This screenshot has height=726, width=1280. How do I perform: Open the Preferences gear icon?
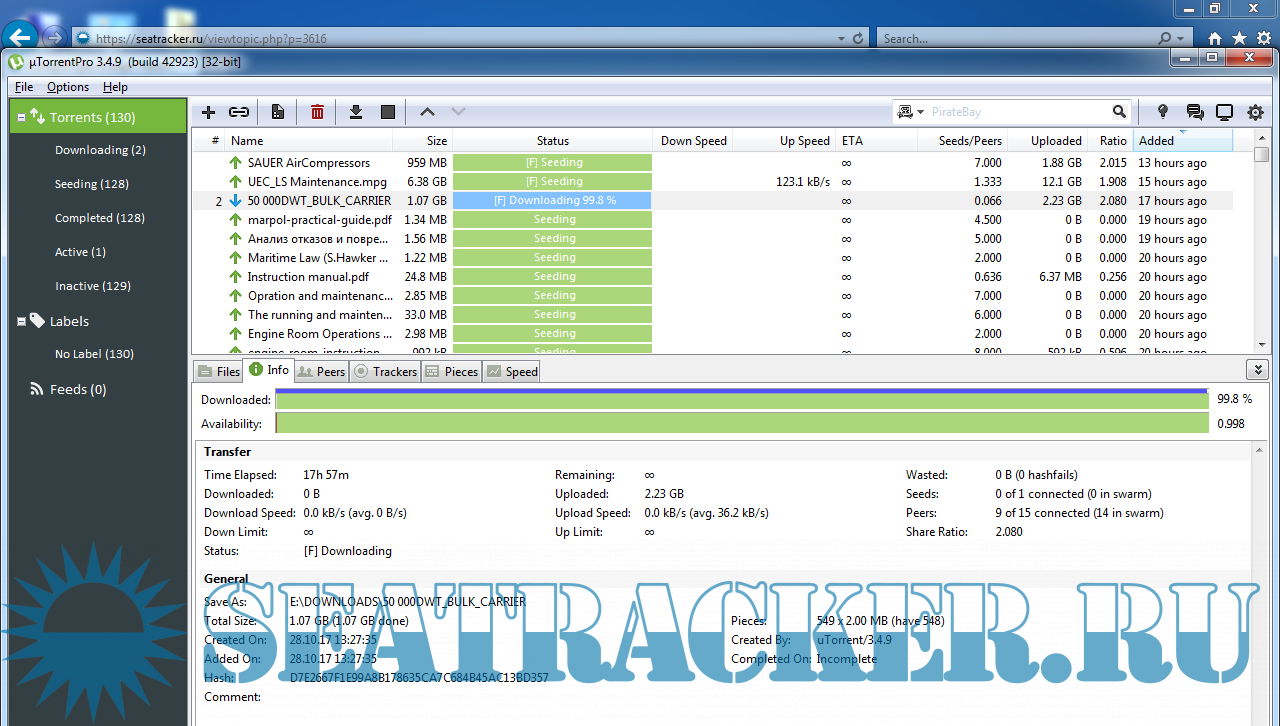coord(1256,112)
